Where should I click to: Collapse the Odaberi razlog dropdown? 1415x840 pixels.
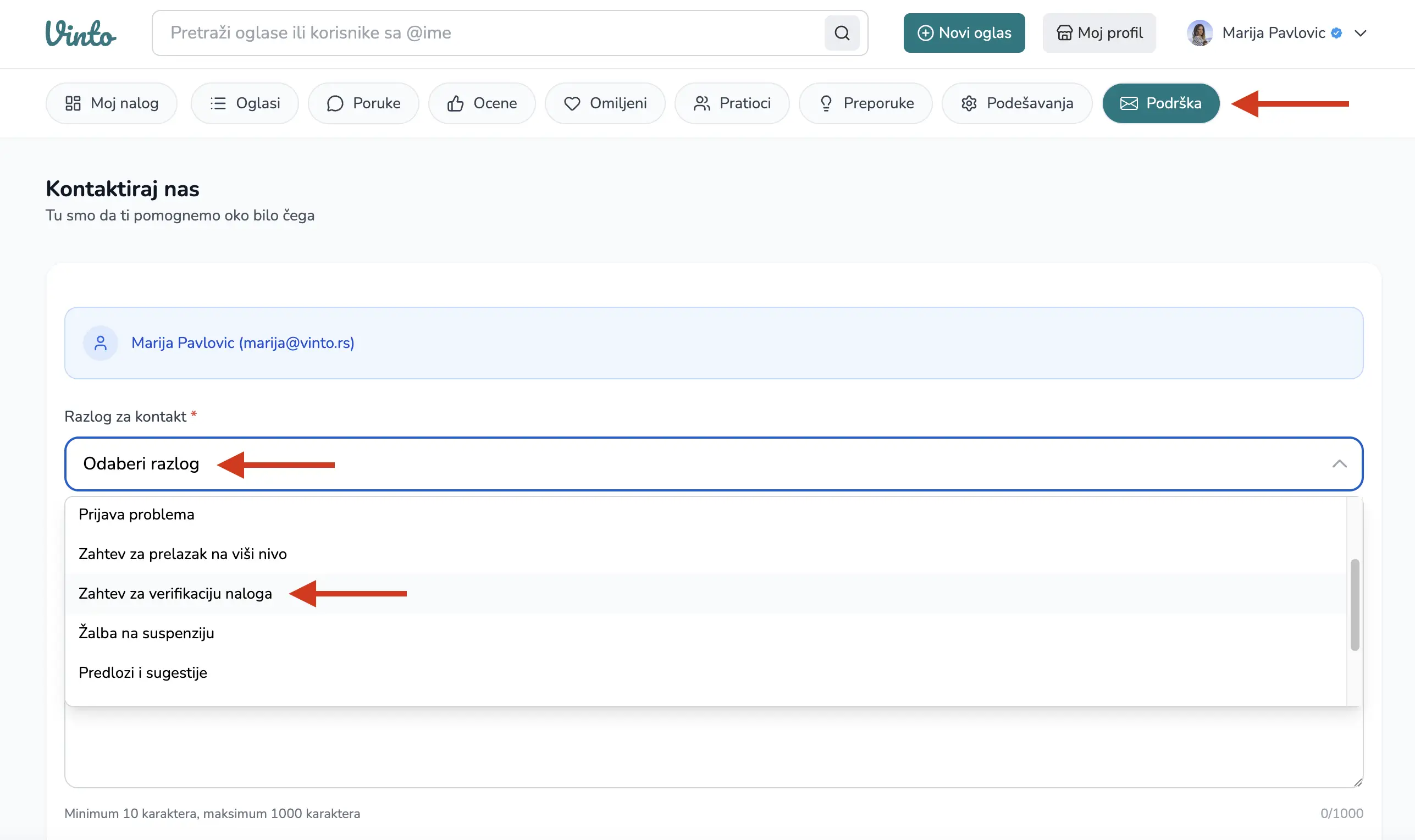coord(1339,463)
